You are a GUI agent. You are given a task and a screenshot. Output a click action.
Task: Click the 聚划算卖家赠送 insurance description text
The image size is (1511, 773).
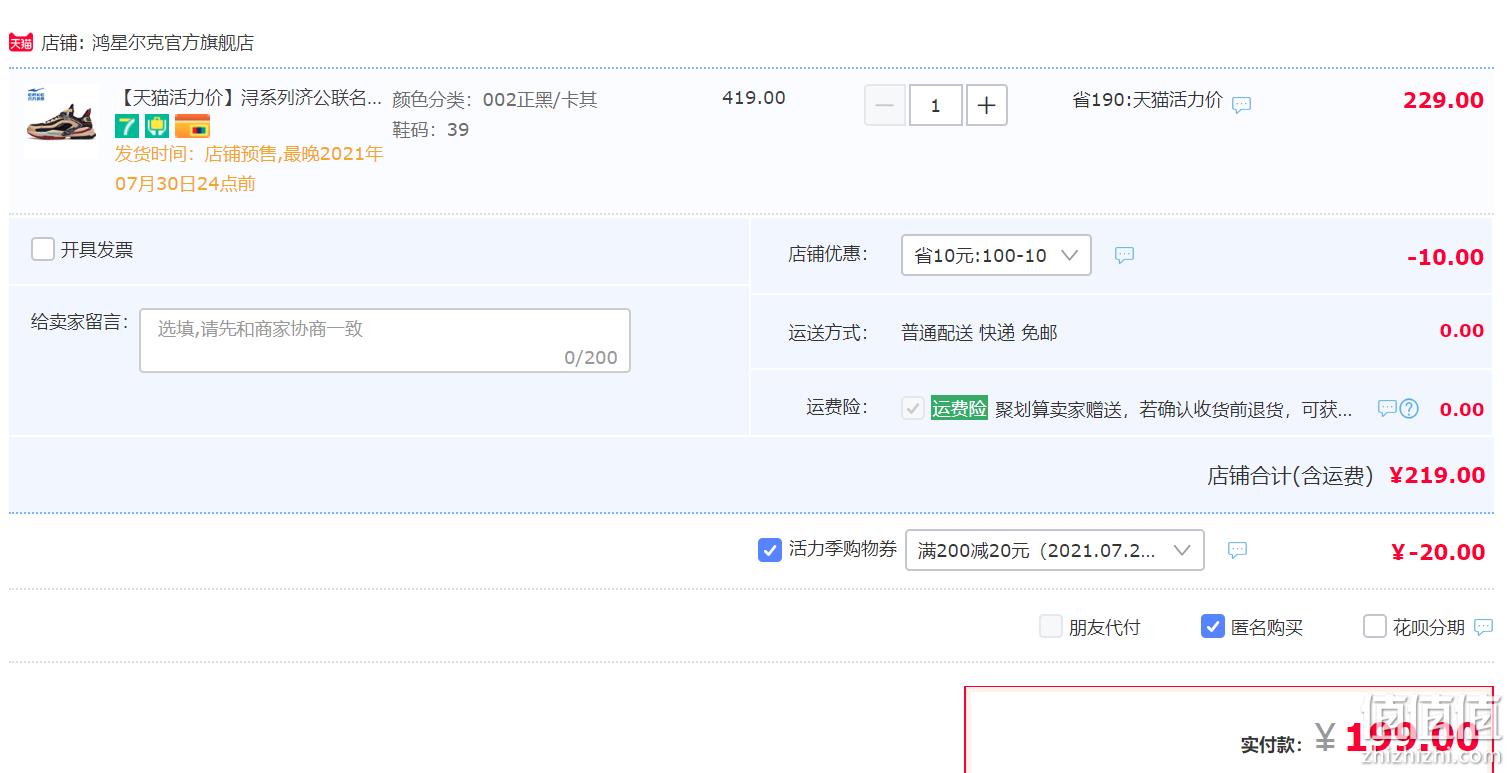tap(1173, 409)
